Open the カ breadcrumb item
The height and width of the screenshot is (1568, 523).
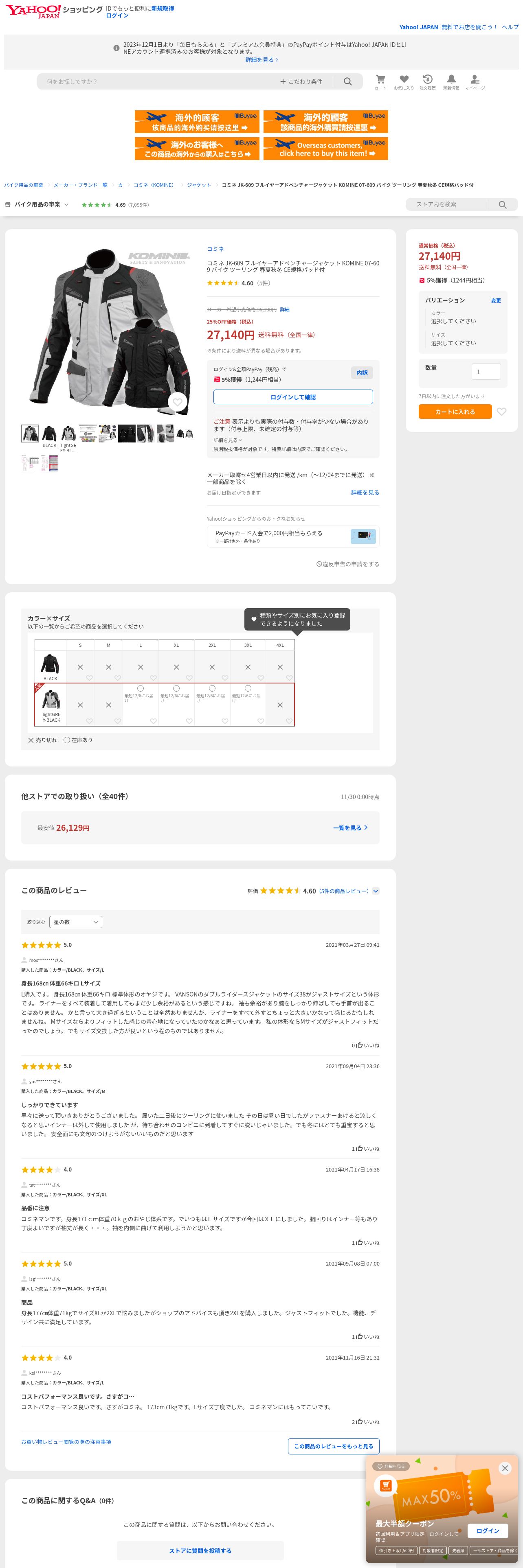point(121,185)
